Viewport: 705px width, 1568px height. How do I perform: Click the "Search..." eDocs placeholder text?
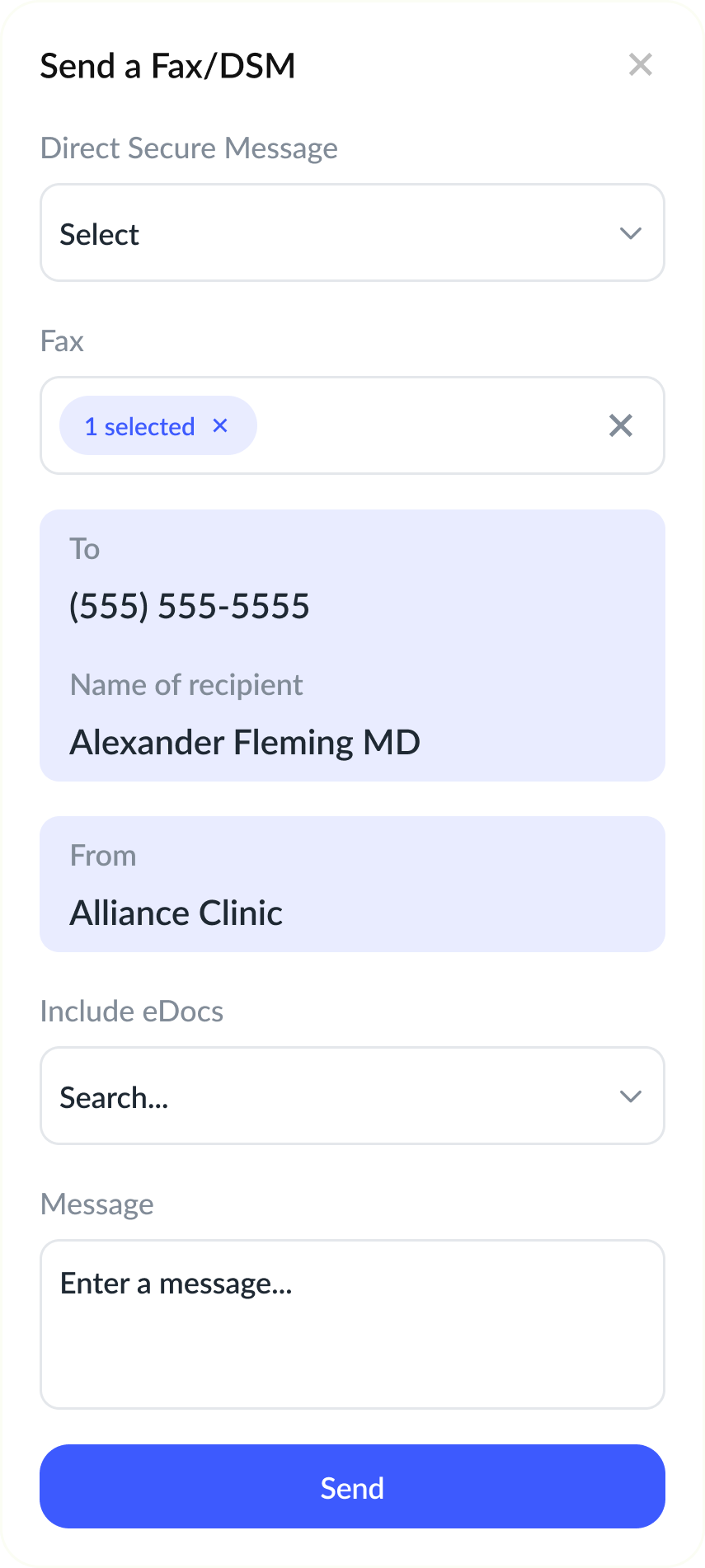click(x=115, y=1098)
